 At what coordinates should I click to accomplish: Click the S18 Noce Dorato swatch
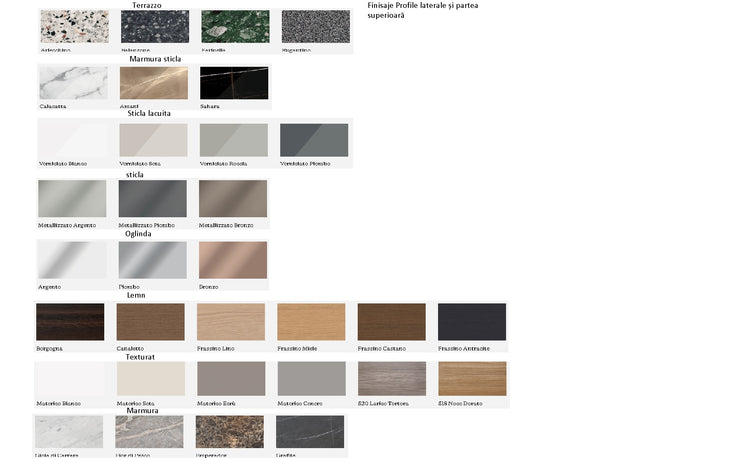(472, 379)
